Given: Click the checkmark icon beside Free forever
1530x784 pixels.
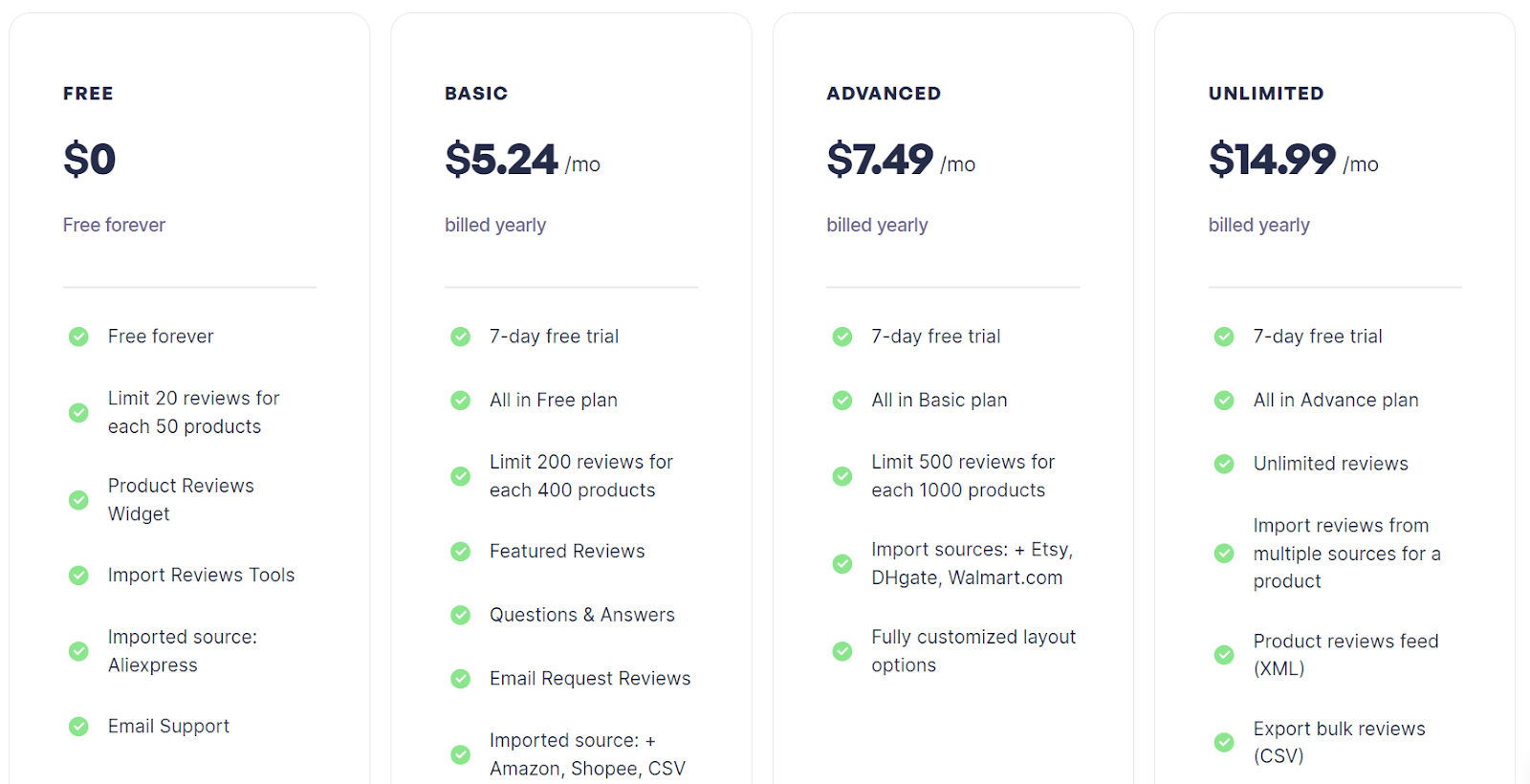Looking at the screenshot, I should tap(78, 337).
